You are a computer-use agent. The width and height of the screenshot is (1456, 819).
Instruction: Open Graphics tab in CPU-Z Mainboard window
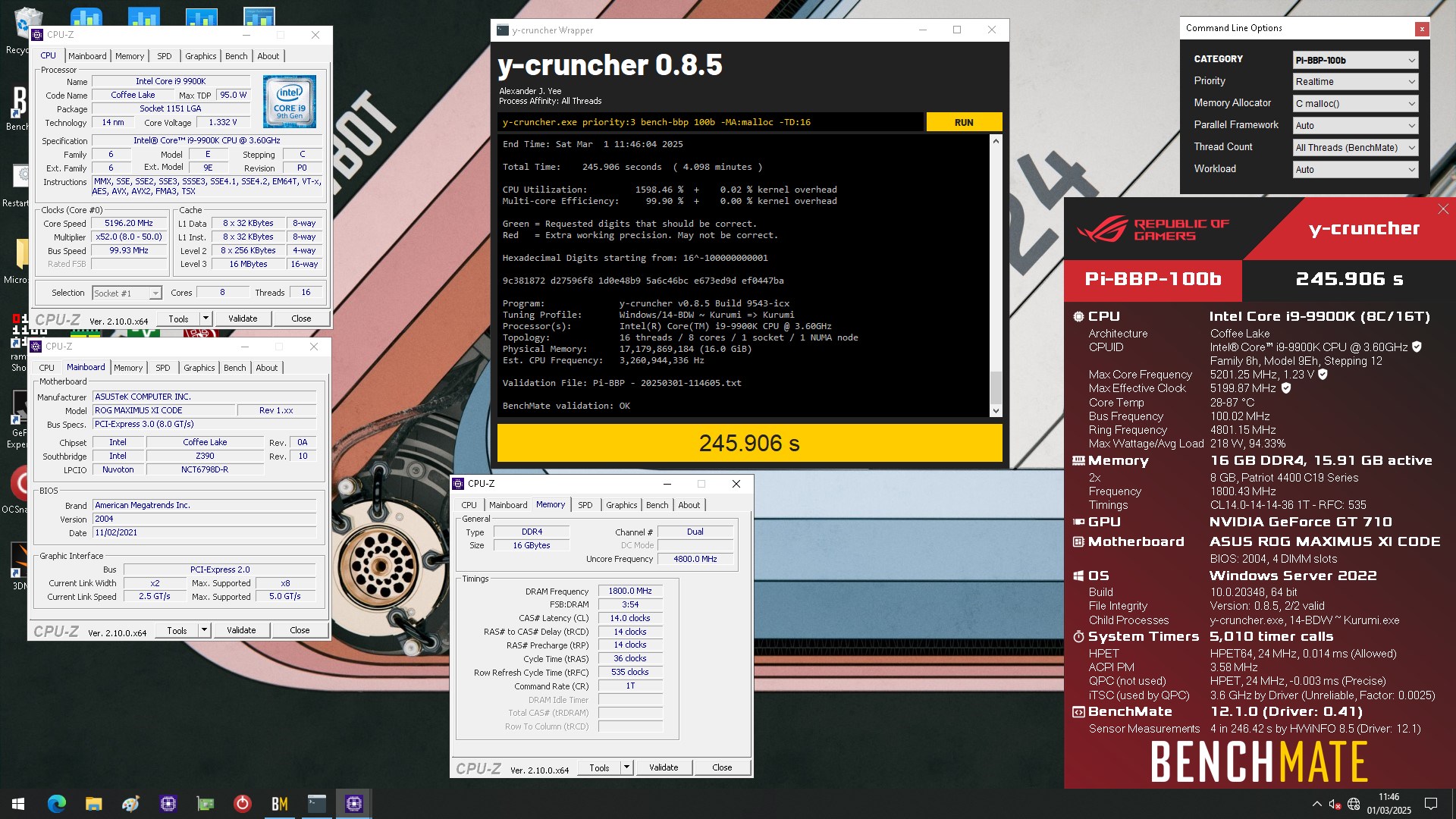199,368
